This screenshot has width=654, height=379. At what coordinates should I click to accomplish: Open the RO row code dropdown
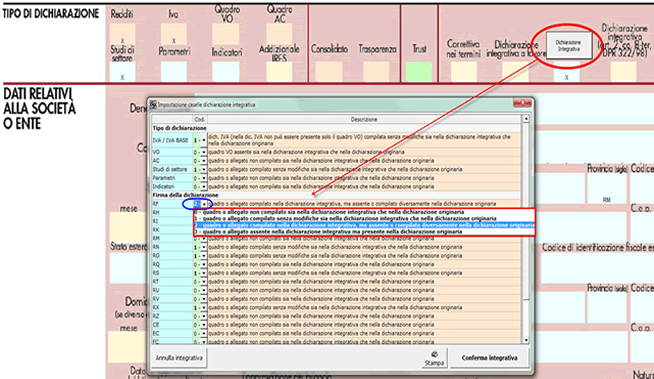tap(204, 256)
